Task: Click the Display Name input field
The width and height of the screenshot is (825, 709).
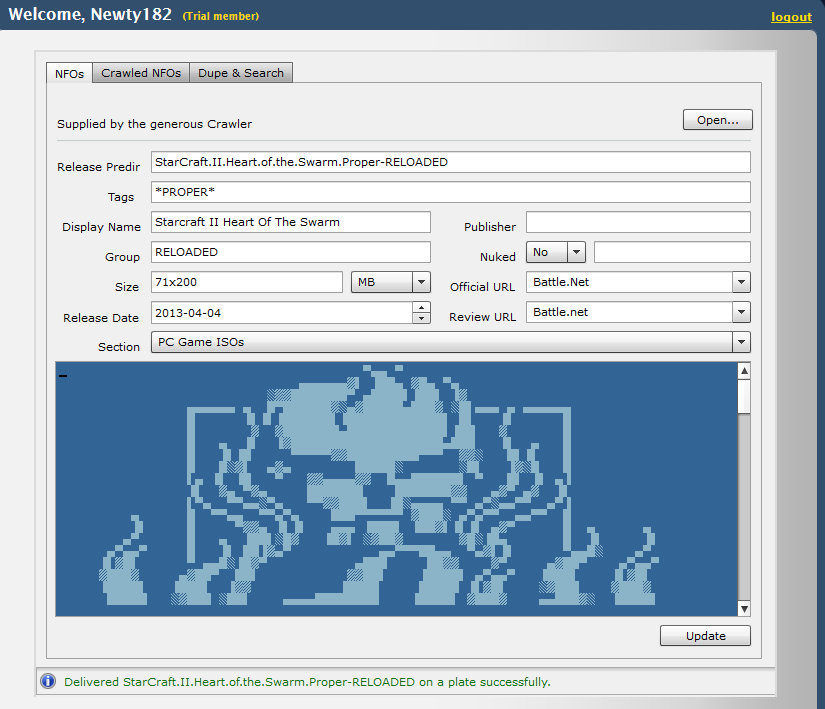Action: click(x=290, y=222)
